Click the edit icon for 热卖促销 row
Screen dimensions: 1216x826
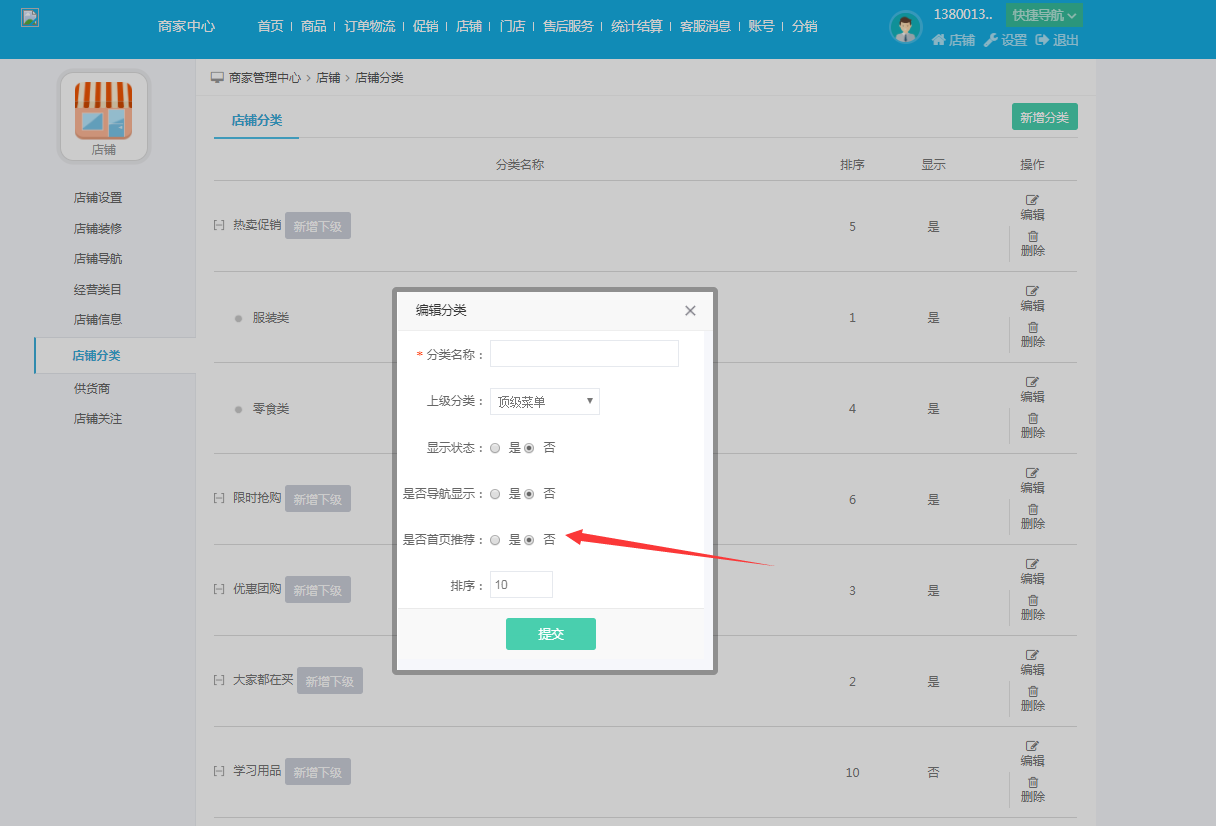pyautogui.click(x=1032, y=200)
